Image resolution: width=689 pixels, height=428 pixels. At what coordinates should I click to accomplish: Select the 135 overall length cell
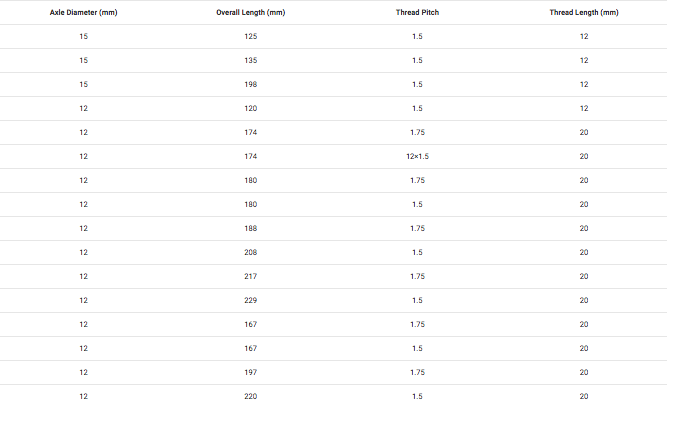click(x=250, y=60)
